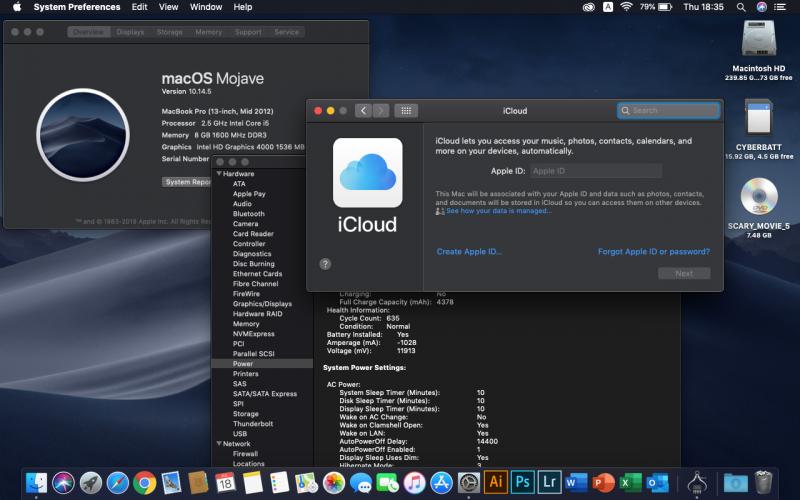This screenshot has height=500, width=800.
Task: Click the Show All grid icon in iCloud toolbar
Action: pyautogui.click(x=406, y=111)
